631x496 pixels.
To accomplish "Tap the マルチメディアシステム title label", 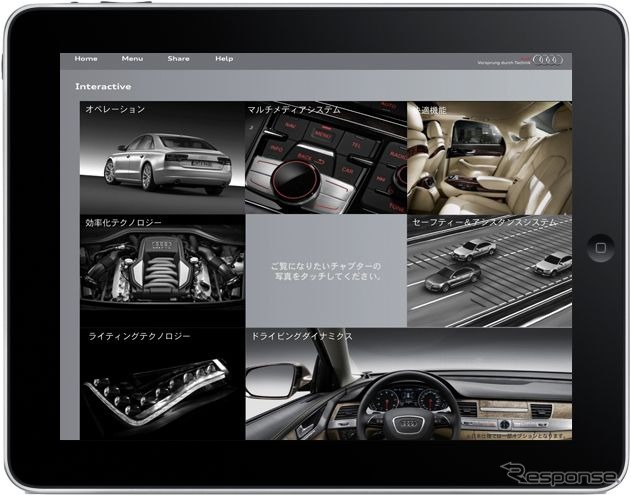I will point(295,109).
